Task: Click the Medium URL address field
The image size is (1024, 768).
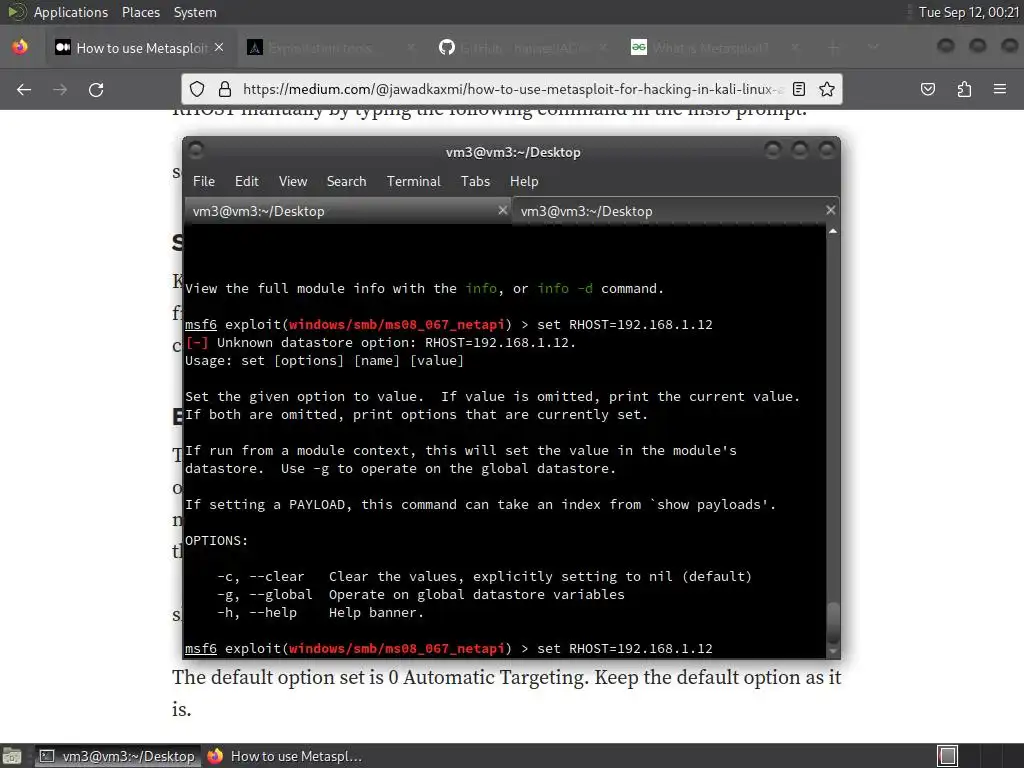Action: (513, 89)
